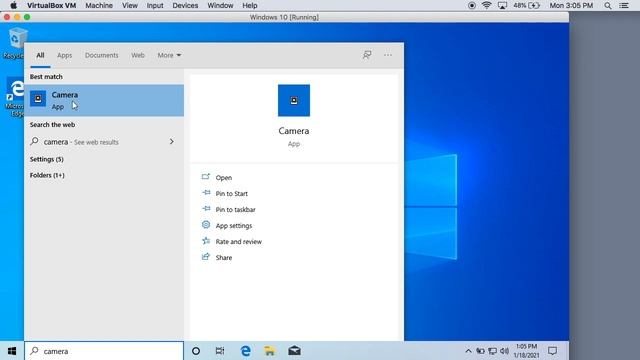Open the Action Center notifications icon

click(553, 351)
